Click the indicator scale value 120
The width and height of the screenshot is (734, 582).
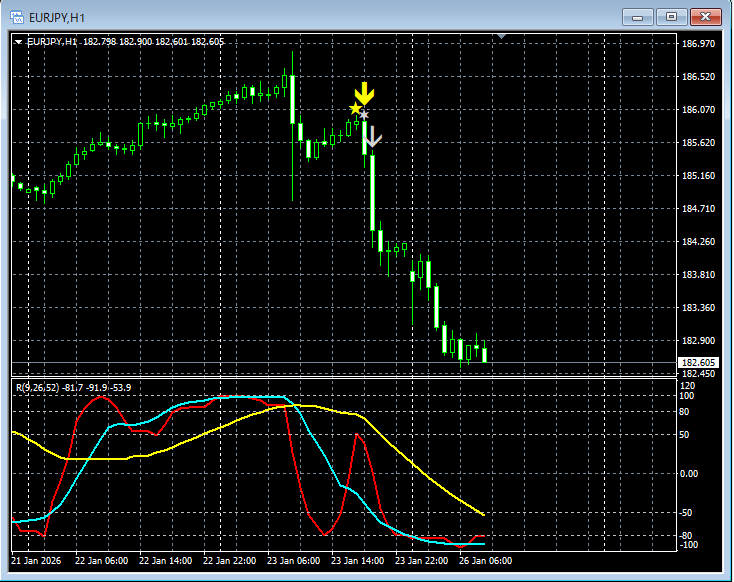click(687, 385)
